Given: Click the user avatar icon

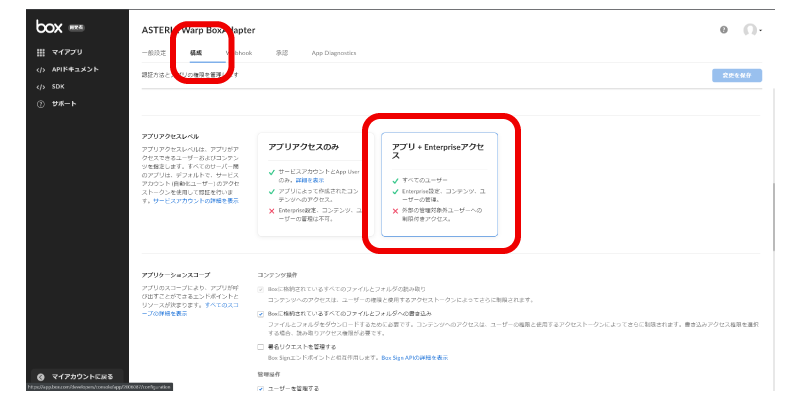Looking at the screenshot, I should coord(749,30).
